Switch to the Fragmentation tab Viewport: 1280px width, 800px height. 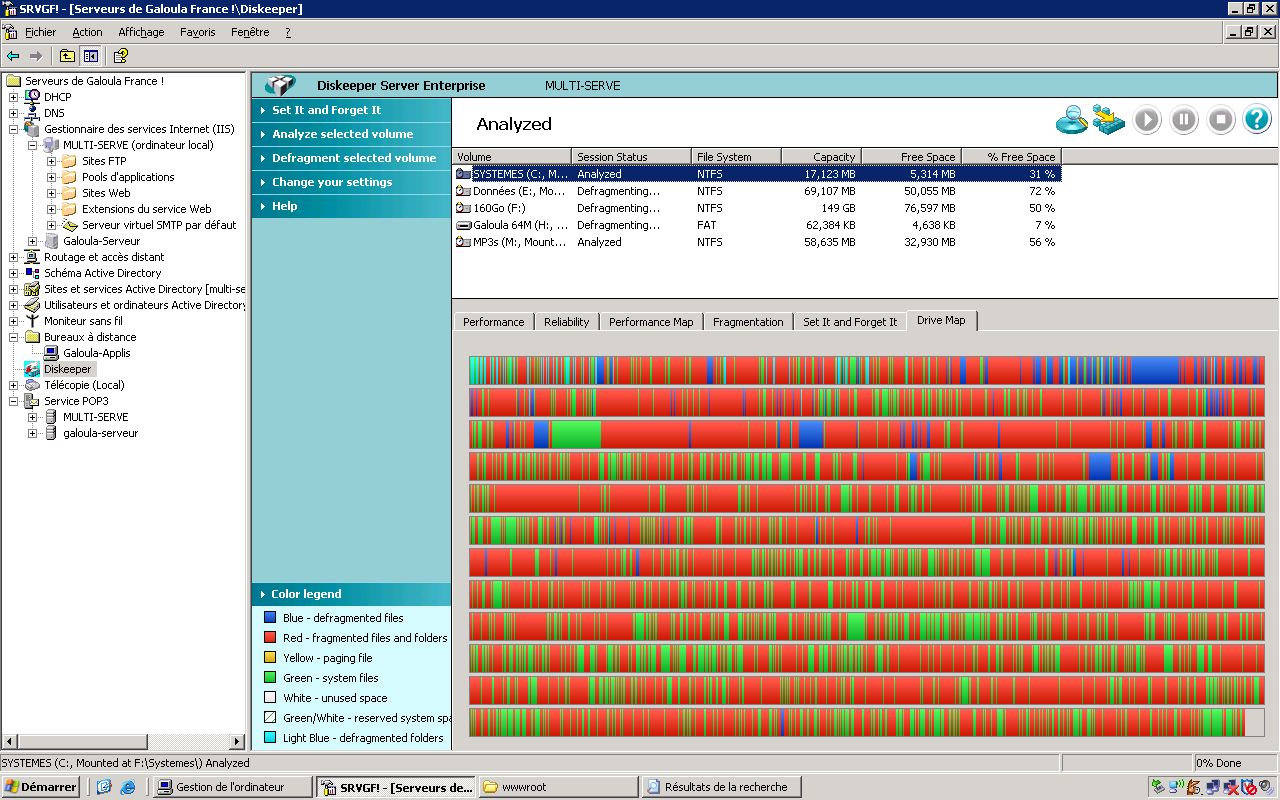coord(747,322)
